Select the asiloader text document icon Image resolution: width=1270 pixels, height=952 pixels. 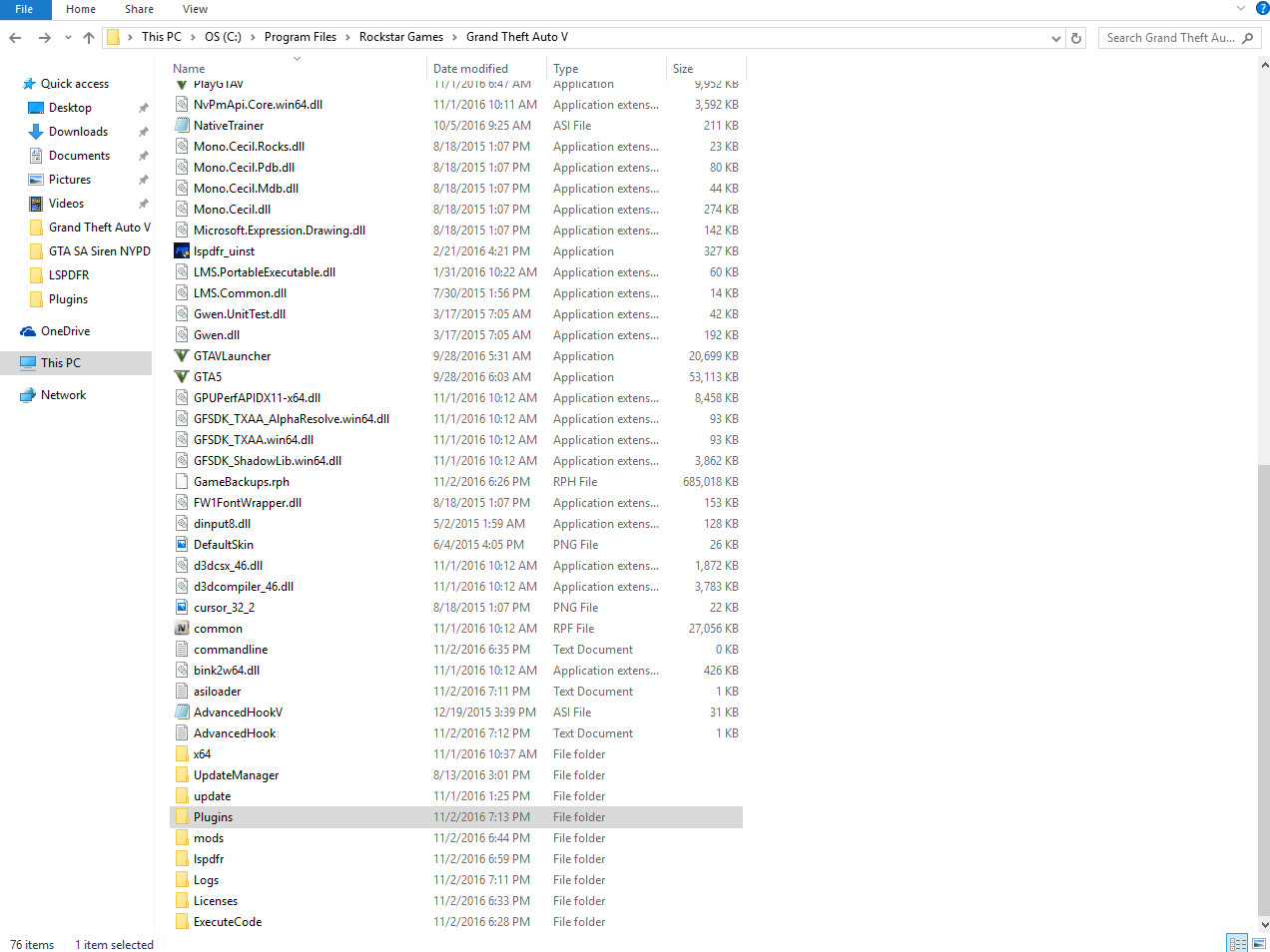click(x=182, y=692)
